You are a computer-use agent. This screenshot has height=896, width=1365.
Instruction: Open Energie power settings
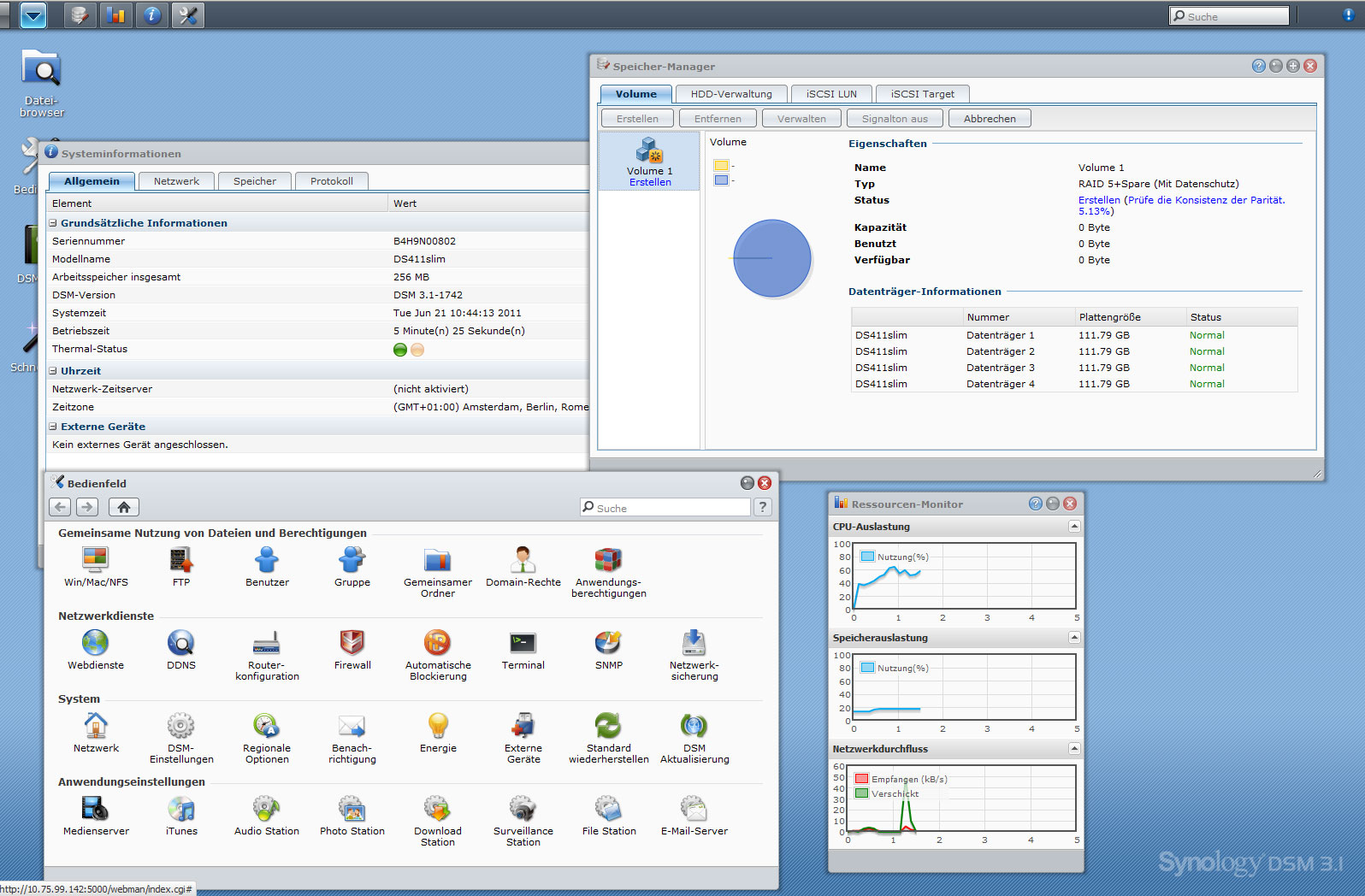click(438, 733)
